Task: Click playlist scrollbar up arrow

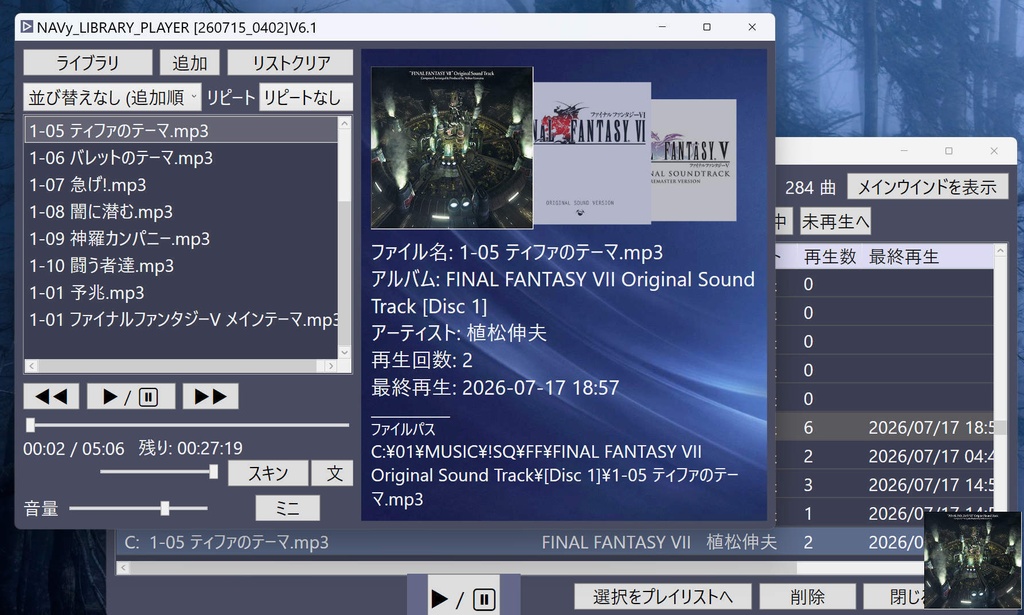Action: click(x=344, y=123)
